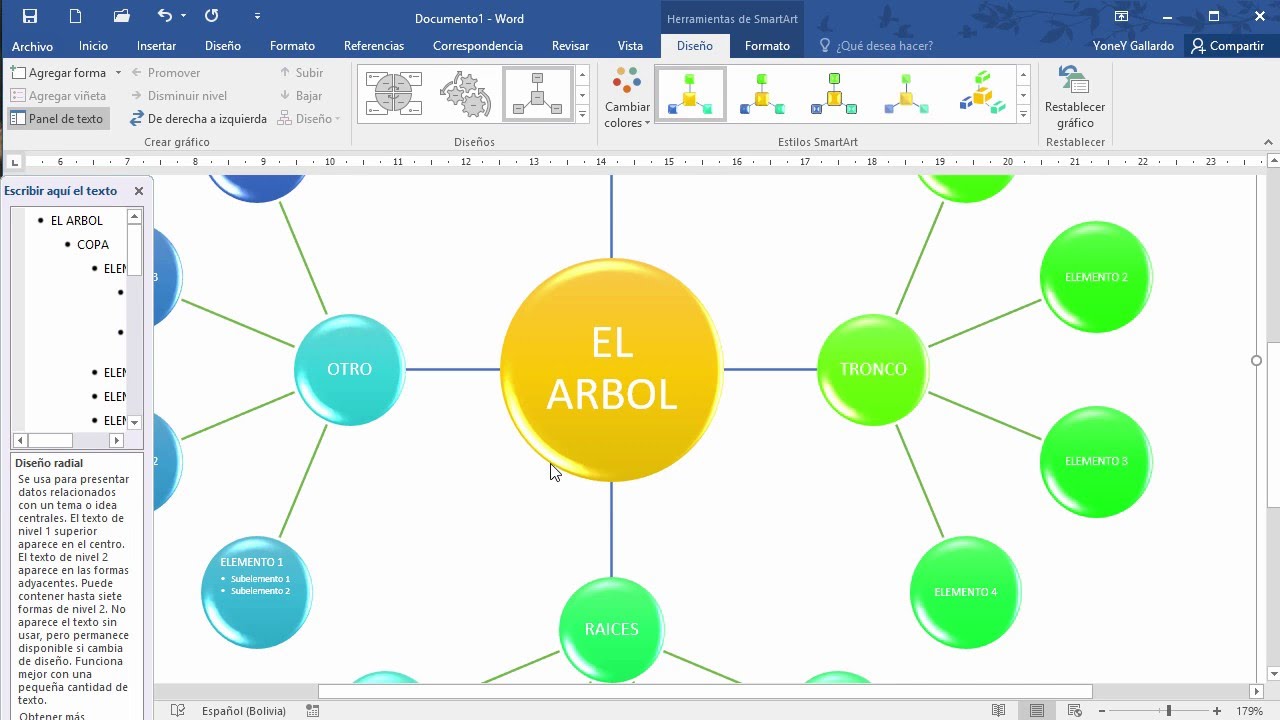
Task: Expand the Agregar forma dropdown arrow
Action: (x=118, y=73)
